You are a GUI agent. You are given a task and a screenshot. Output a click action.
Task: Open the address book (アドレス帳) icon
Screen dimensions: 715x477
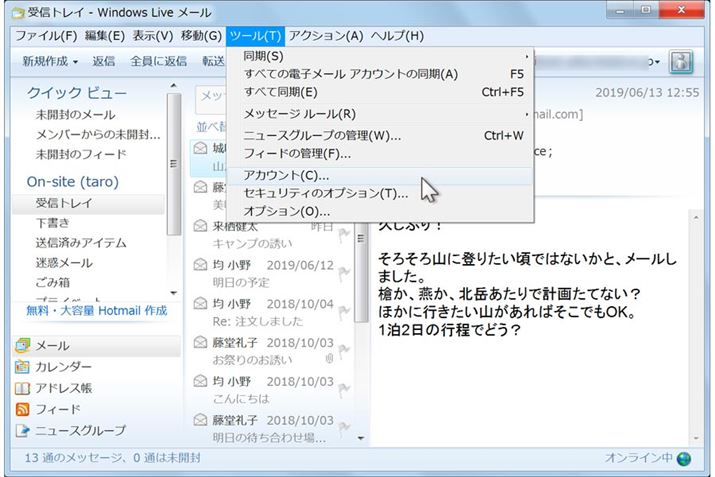click(22, 388)
